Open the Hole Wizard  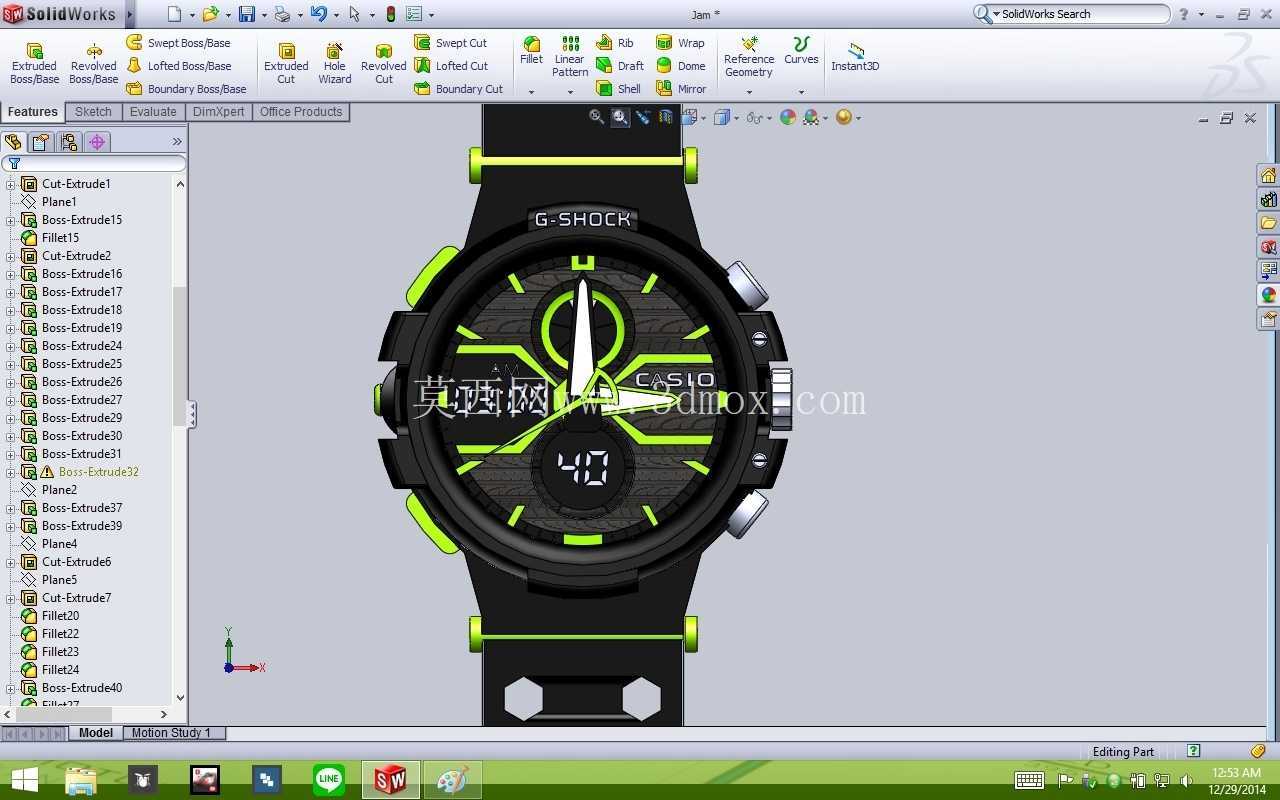(335, 63)
